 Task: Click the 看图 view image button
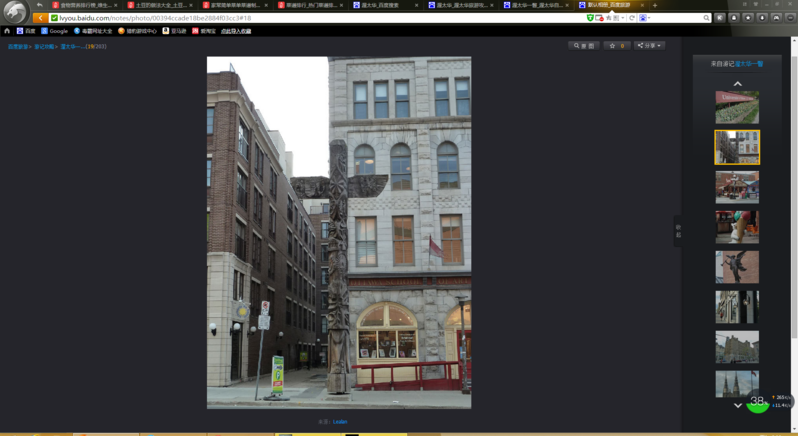tap(584, 46)
